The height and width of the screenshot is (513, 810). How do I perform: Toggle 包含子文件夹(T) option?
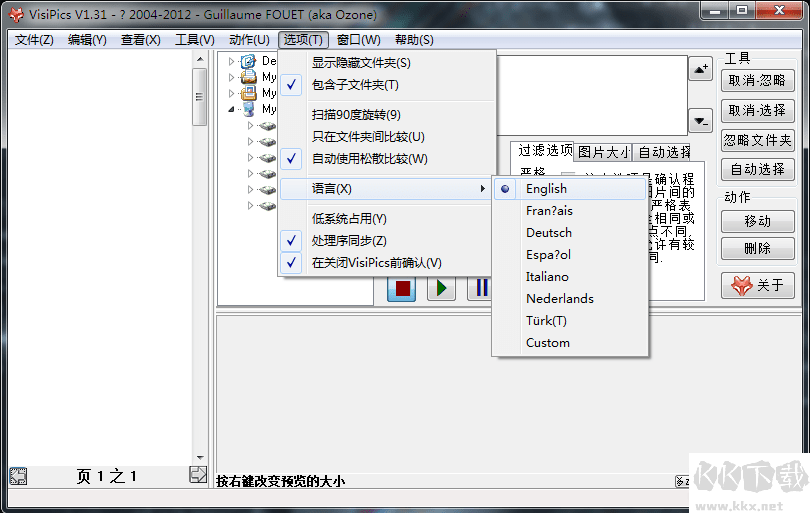[x=386, y=85]
